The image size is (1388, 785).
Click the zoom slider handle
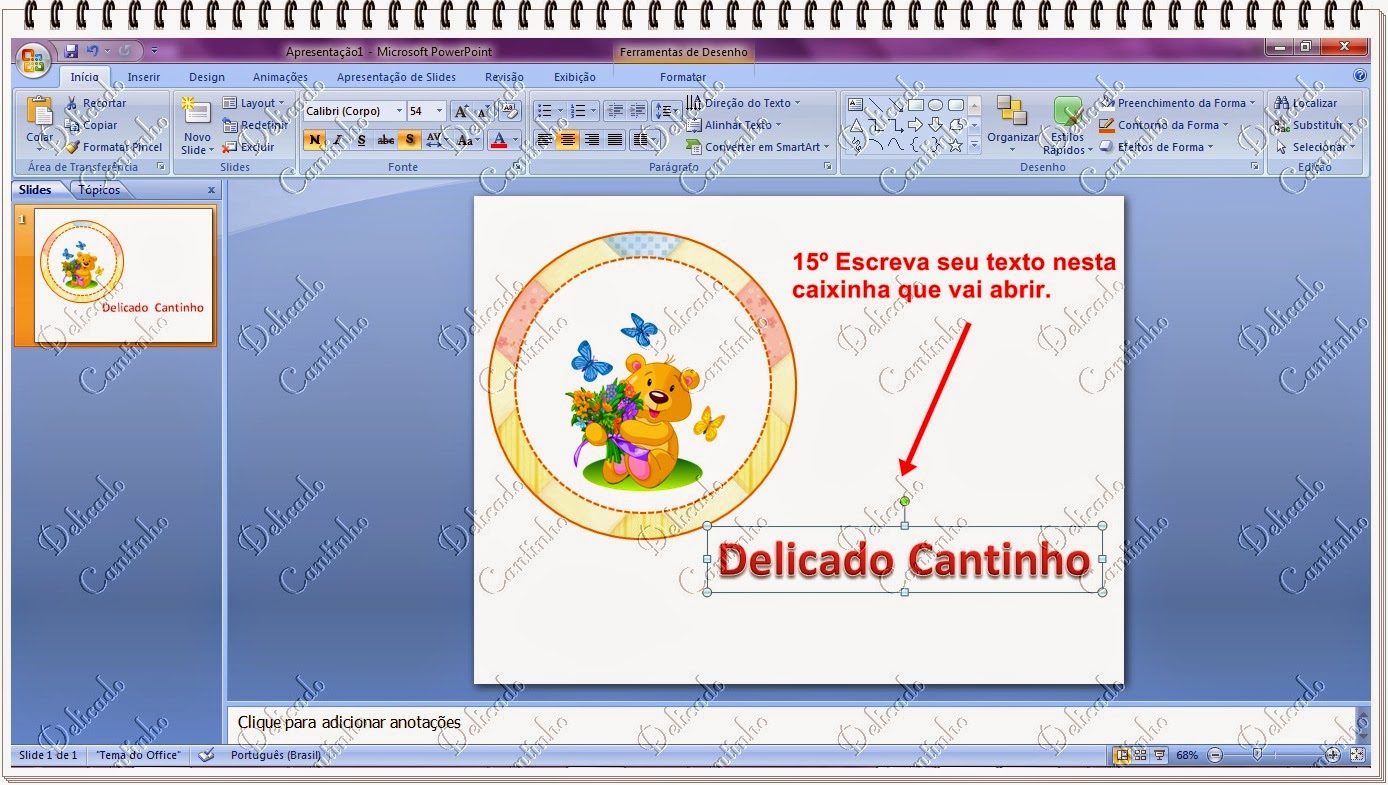tap(1257, 755)
